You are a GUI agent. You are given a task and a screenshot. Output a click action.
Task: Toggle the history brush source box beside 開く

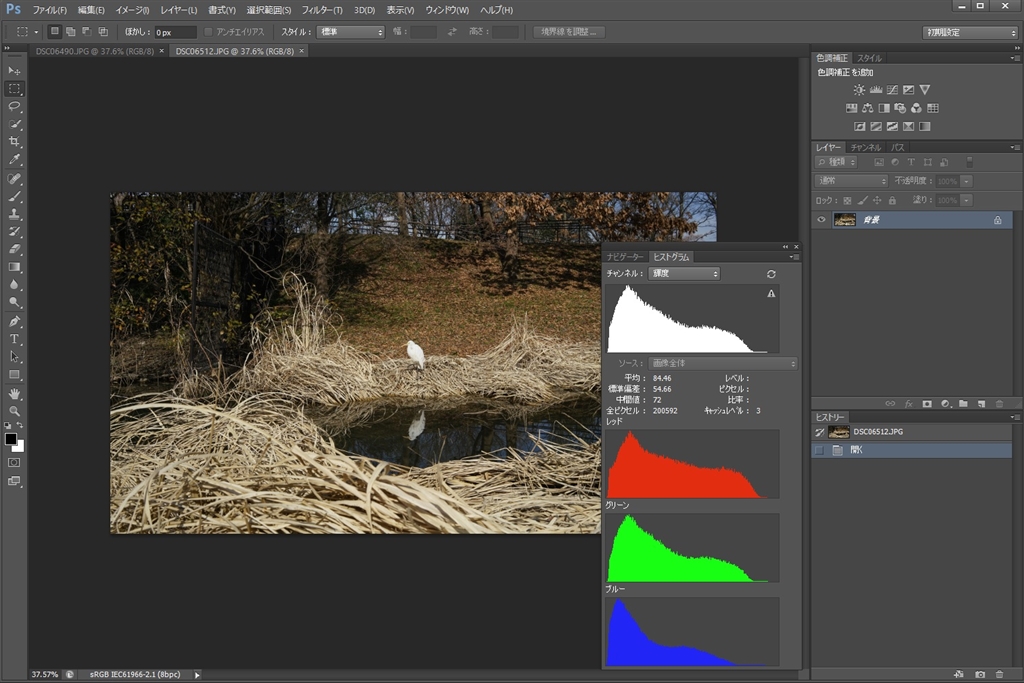pyautogui.click(x=820, y=451)
